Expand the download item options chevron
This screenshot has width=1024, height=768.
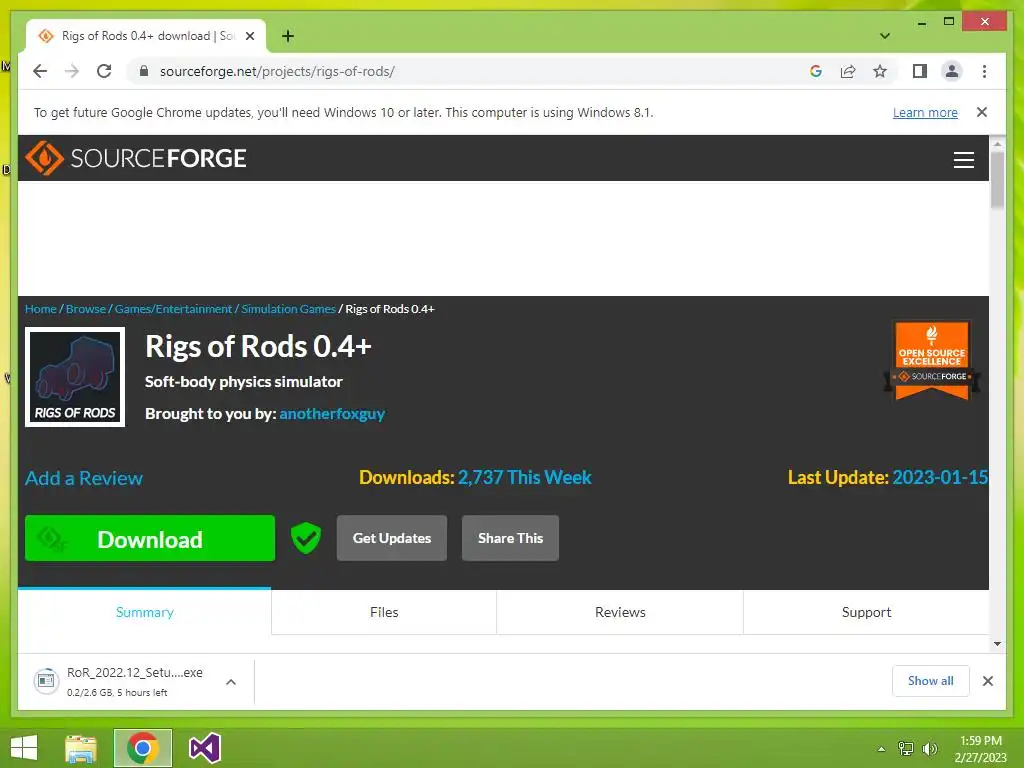click(231, 682)
